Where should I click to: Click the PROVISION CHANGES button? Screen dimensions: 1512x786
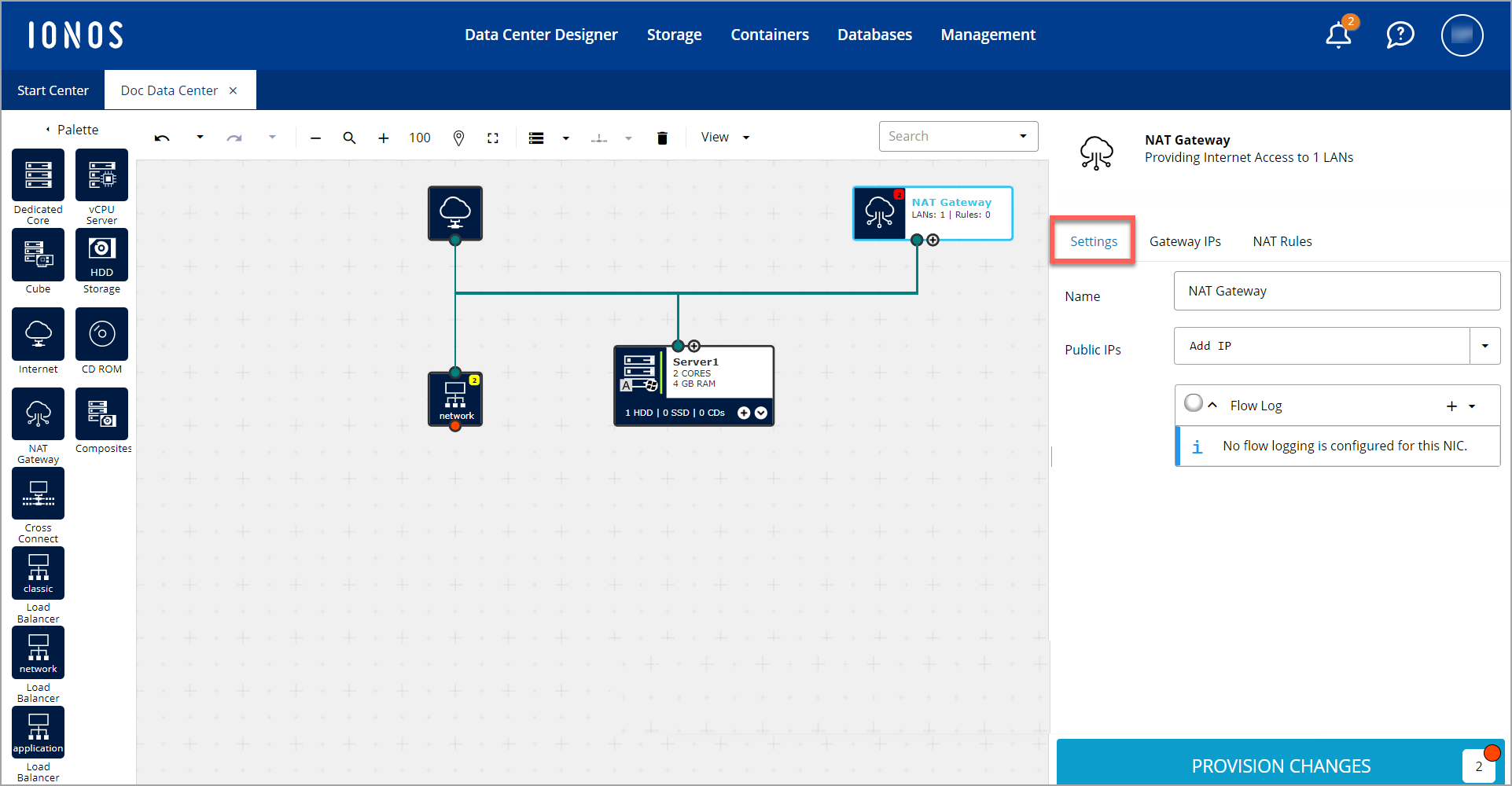[1280, 766]
